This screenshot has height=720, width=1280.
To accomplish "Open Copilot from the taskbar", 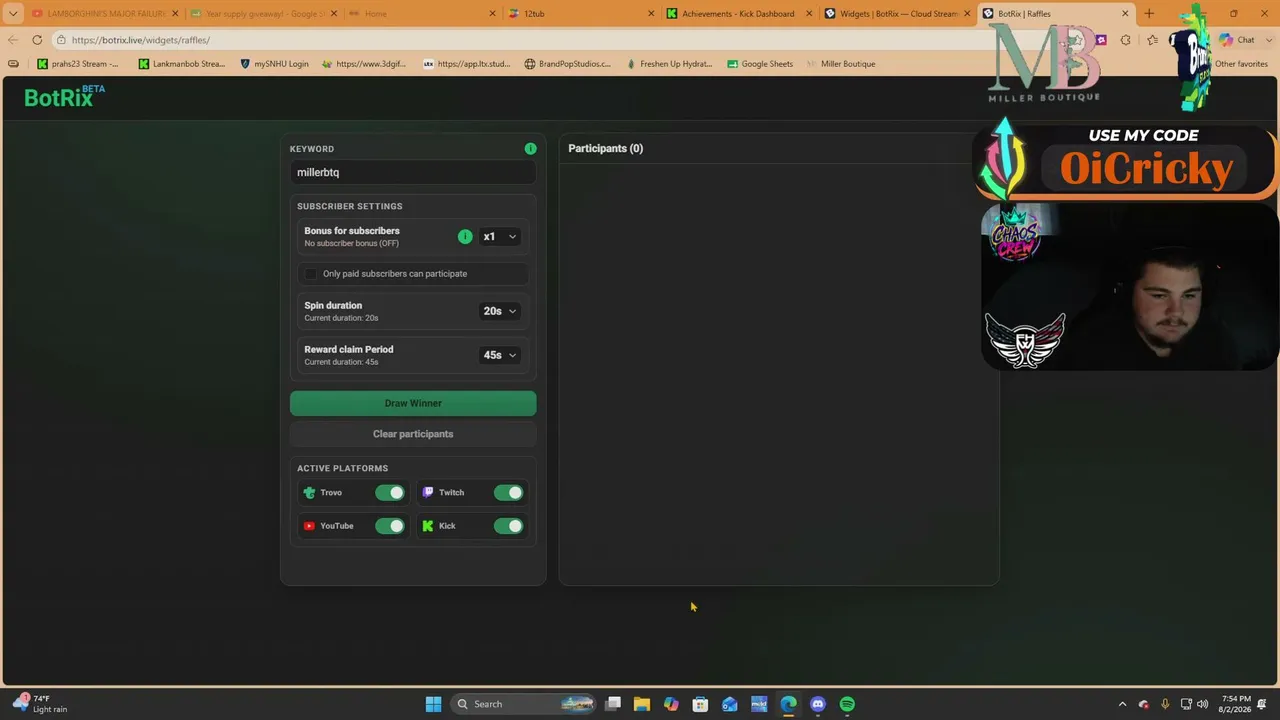I will pos(671,704).
